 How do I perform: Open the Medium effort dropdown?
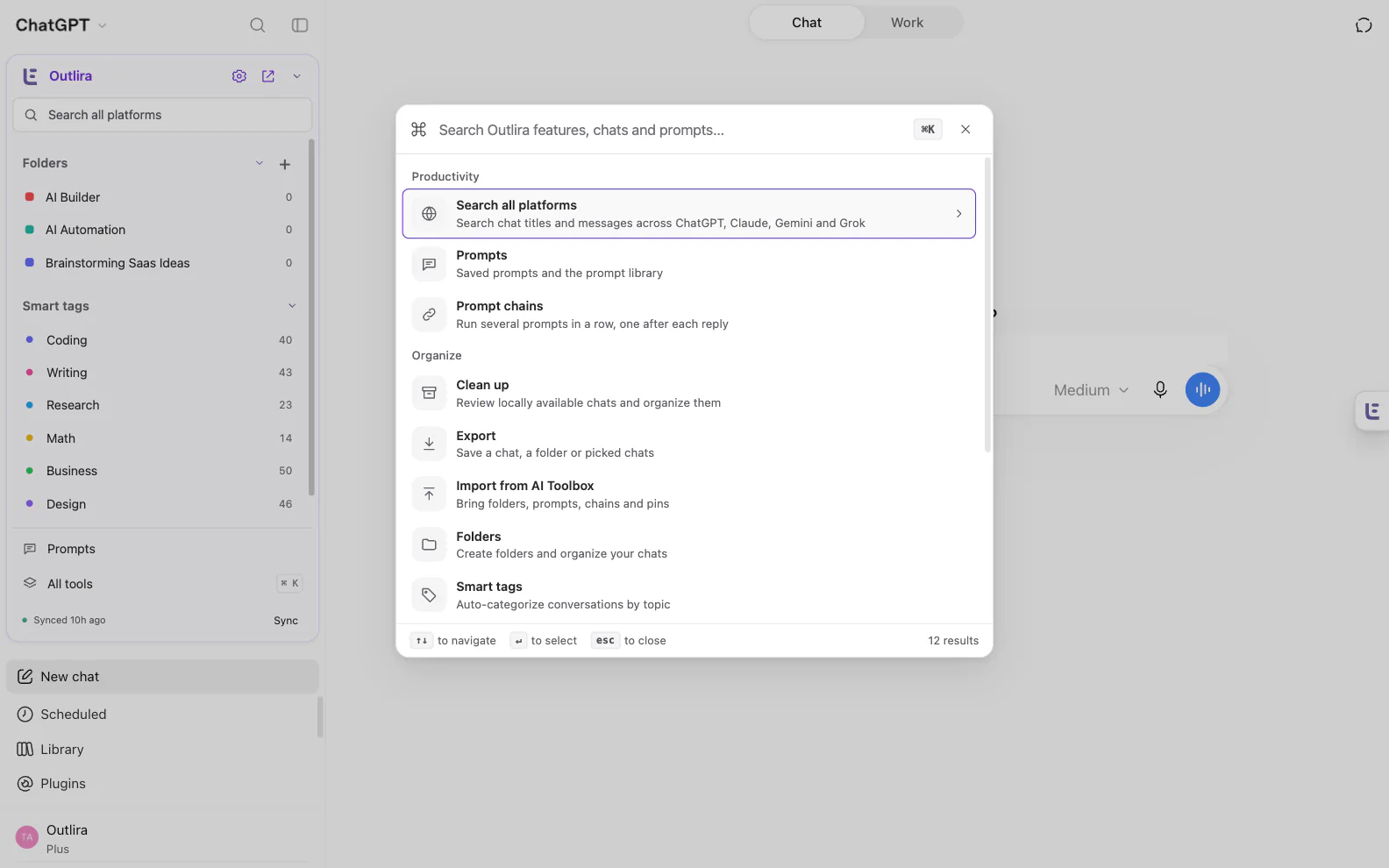point(1091,390)
